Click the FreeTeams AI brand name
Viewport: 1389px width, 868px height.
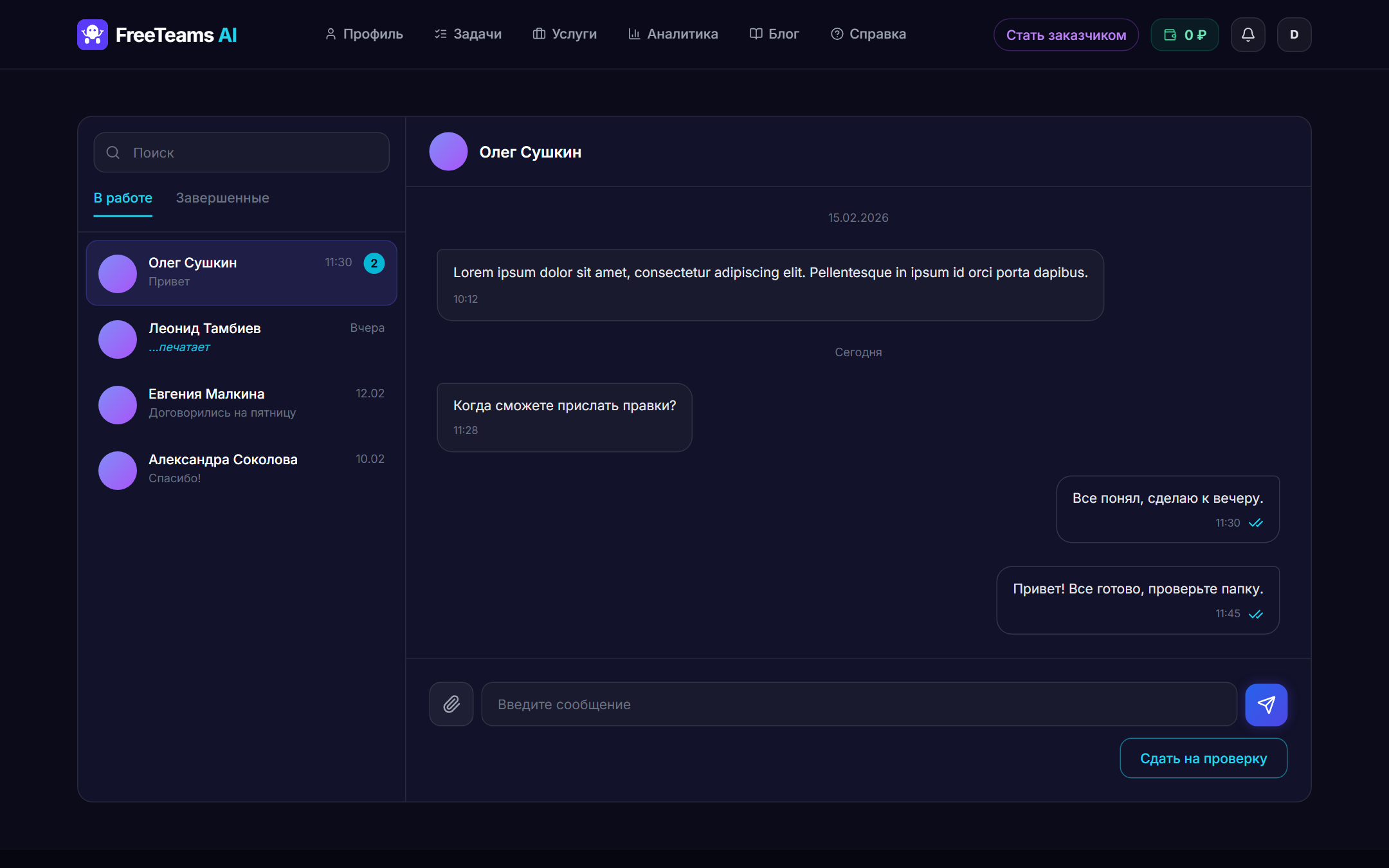176,35
